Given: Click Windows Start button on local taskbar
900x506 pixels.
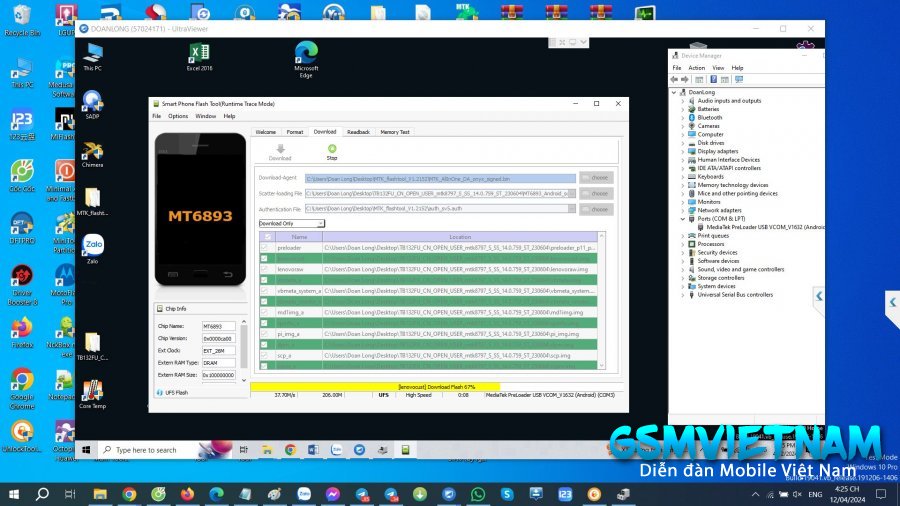Looking at the screenshot, I should (x=14, y=494).
